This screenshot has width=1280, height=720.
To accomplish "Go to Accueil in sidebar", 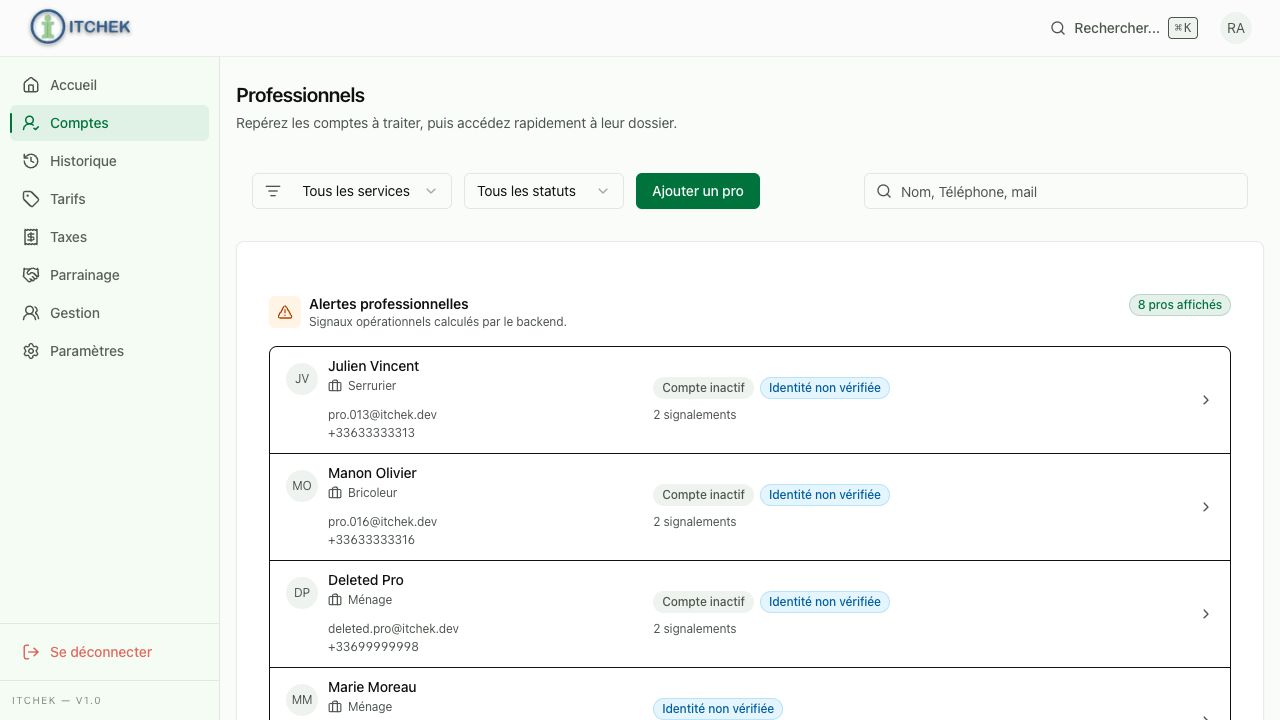I will click(110, 85).
